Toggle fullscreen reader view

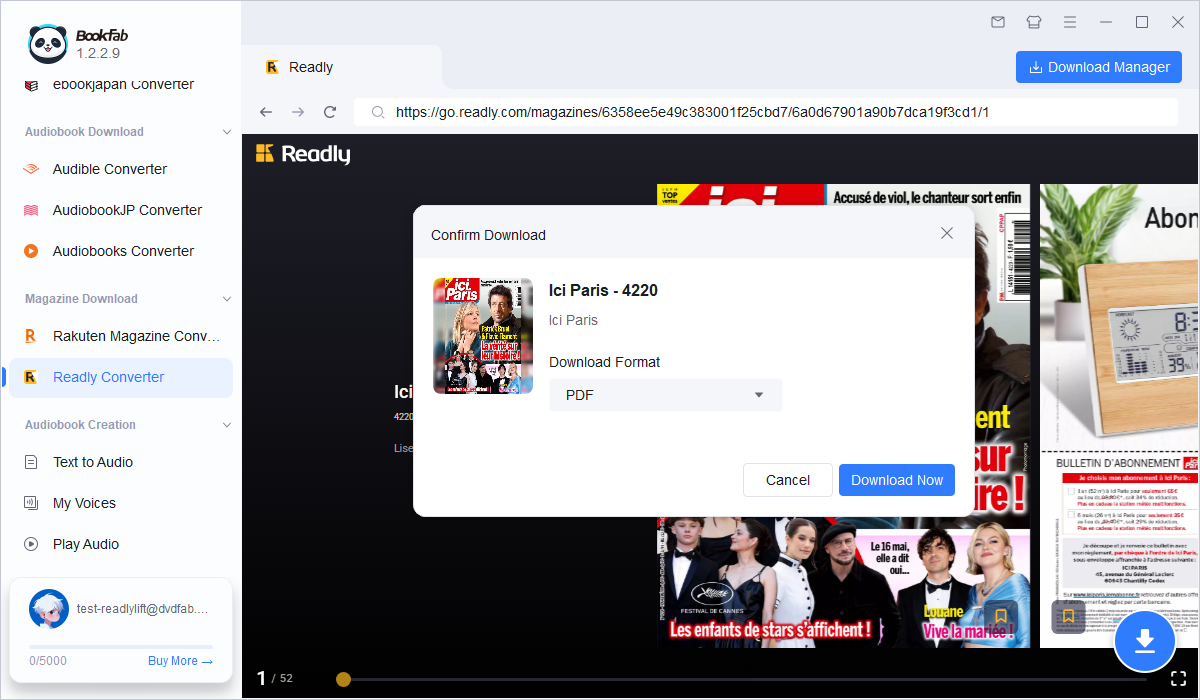click(1178, 678)
